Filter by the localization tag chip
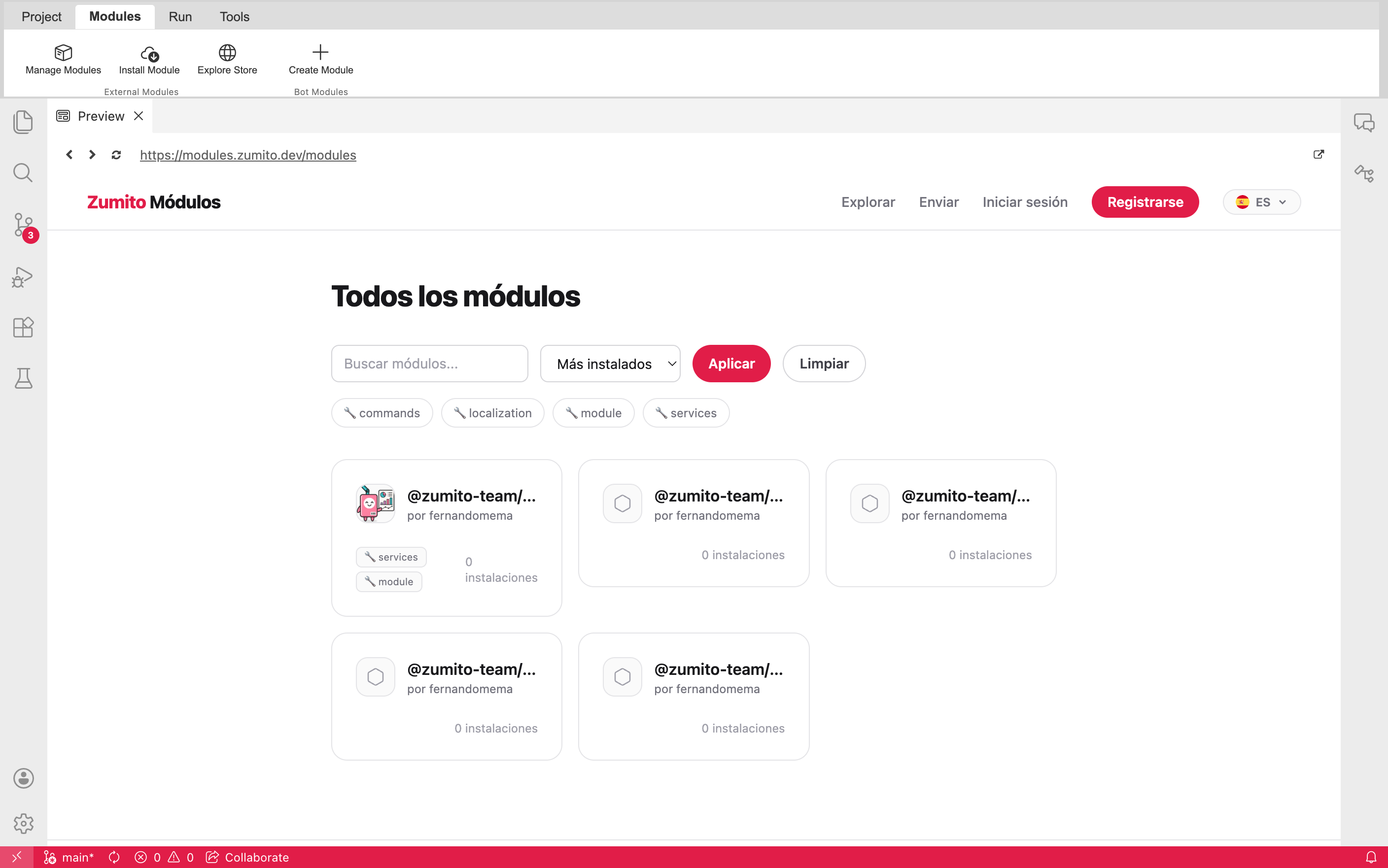 pos(492,413)
